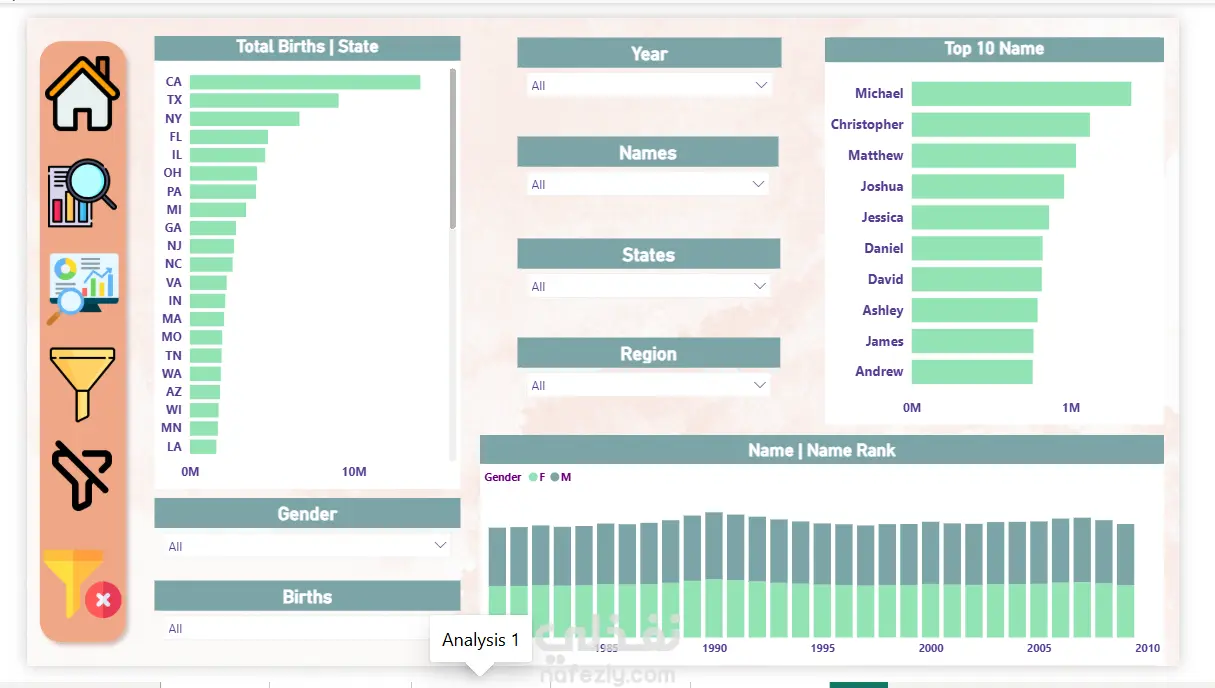Click the crossed-out funnel icon

click(82, 475)
